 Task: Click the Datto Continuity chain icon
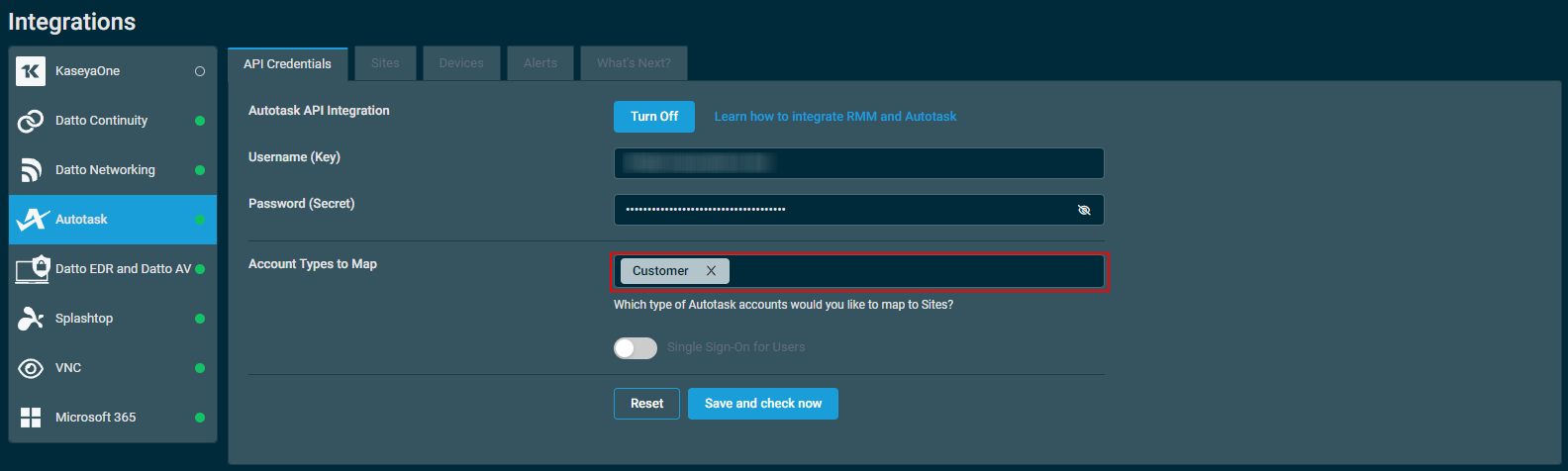[31, 121]
